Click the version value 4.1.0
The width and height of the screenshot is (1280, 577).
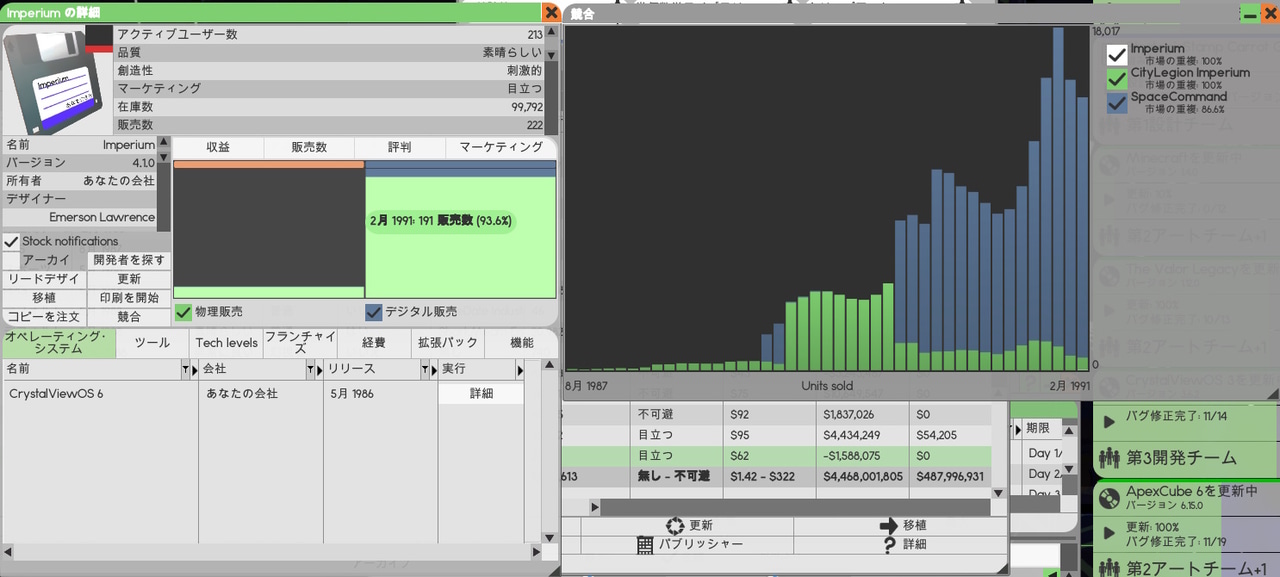144,162
